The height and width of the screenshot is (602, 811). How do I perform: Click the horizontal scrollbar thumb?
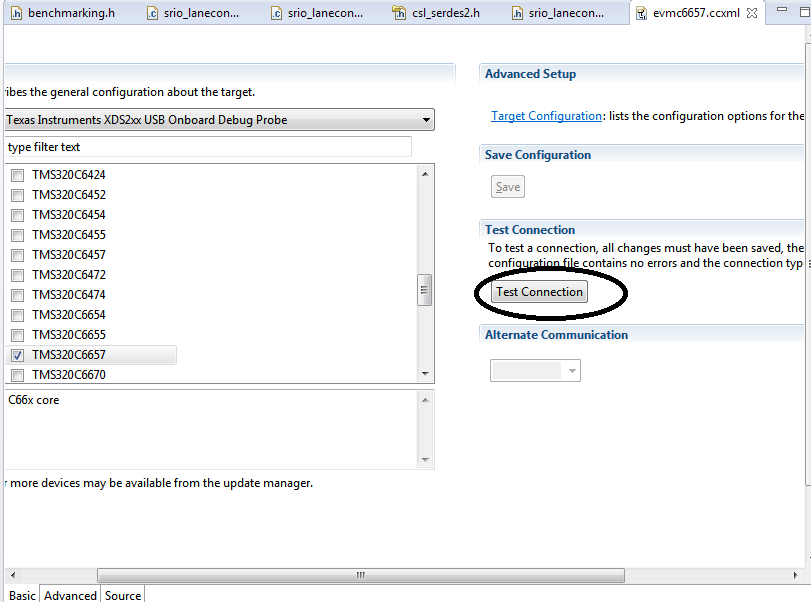pyautogui.click(x=361, y=575)
